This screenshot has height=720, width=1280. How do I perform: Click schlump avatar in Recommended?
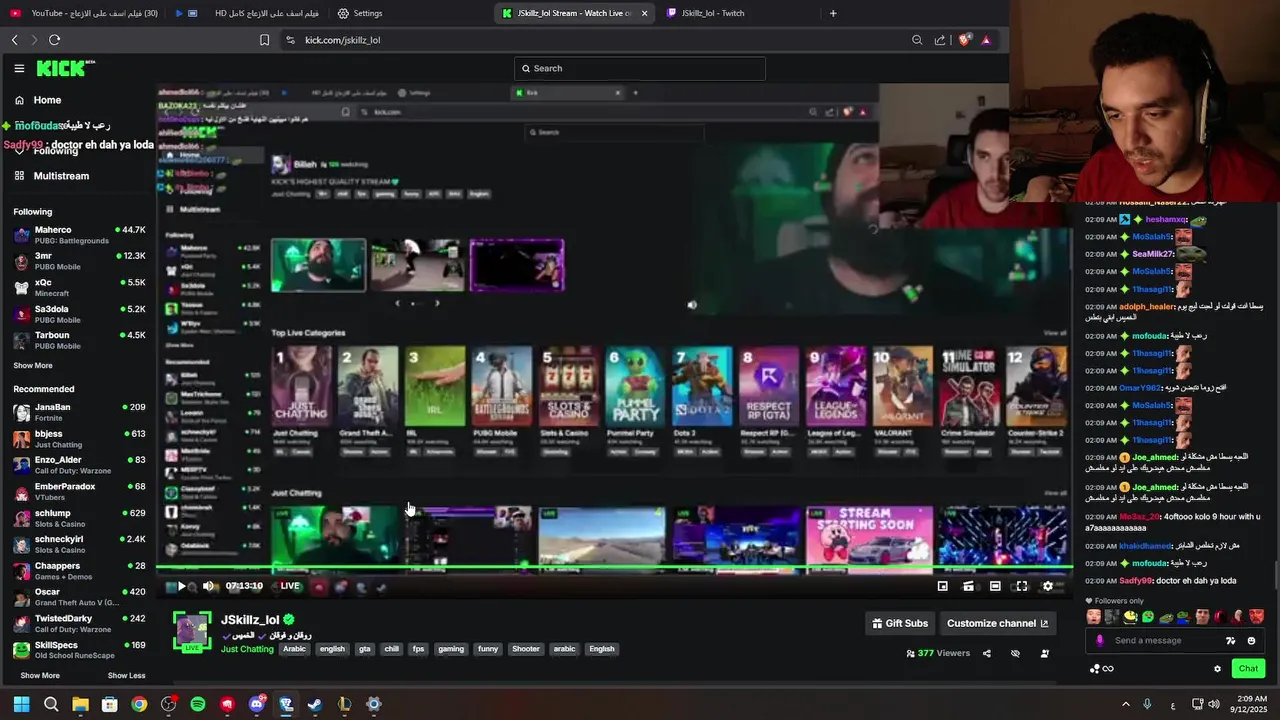tap(21, 518)
